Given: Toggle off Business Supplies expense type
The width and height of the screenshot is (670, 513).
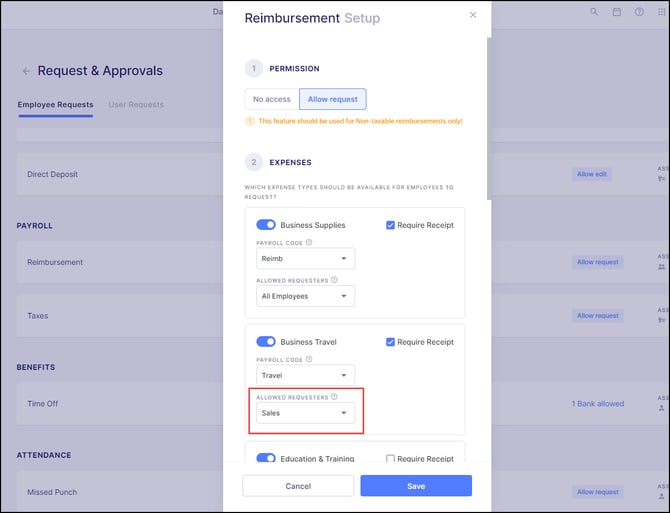Looking at the screenshot, I should pyautogui.click(x=266, y=225).
